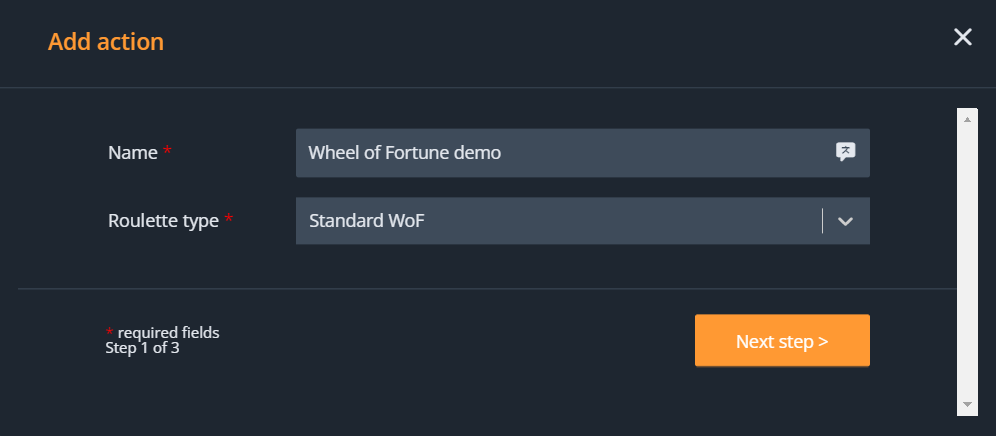Select the Standard WoF value text
The height and width of the screenshot is (436, 996).
coord(367,221)
